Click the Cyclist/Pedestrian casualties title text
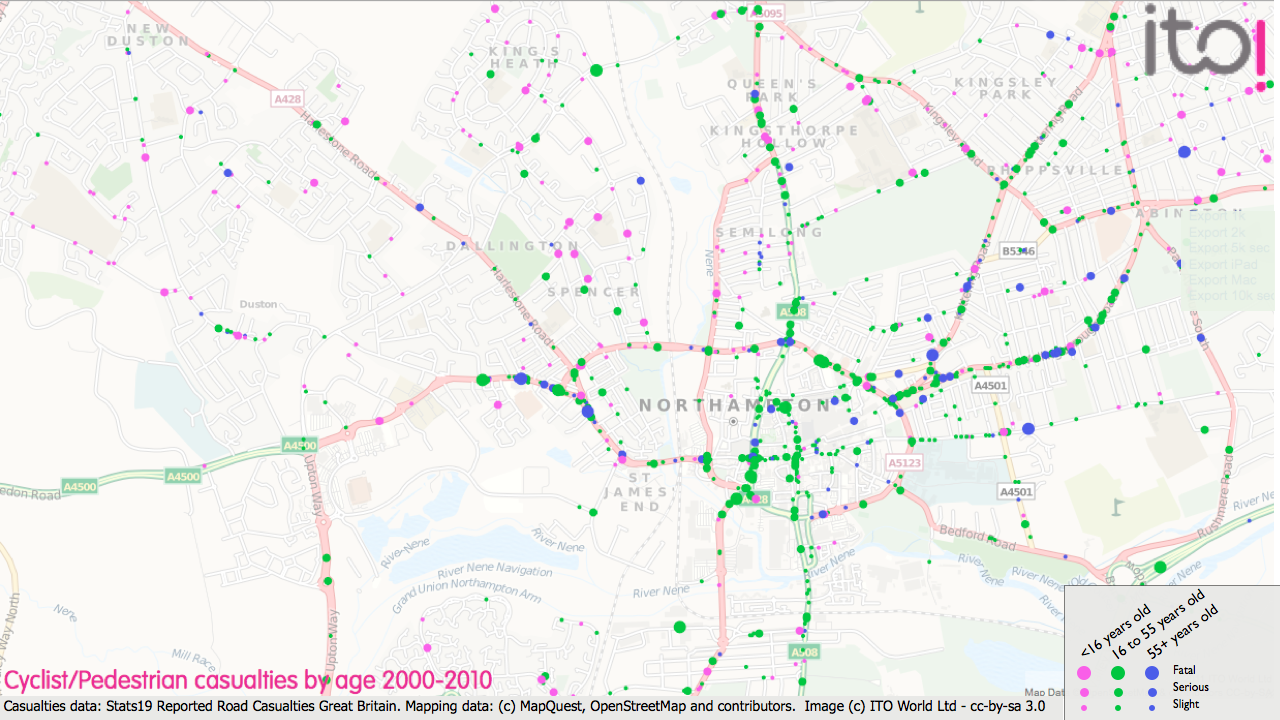 pyautogui.click(x=248, y=681)
